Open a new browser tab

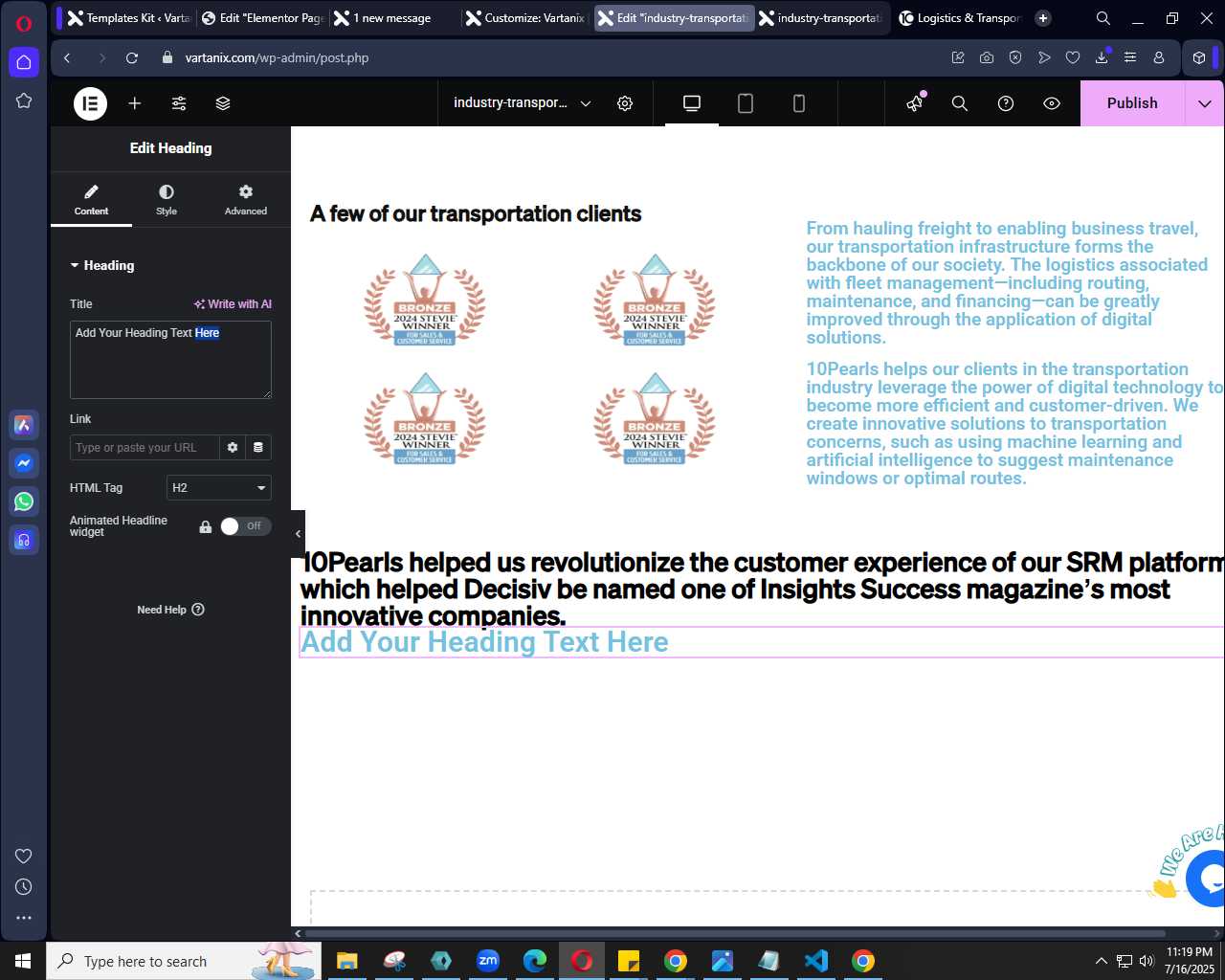(x=1043, y=18)
